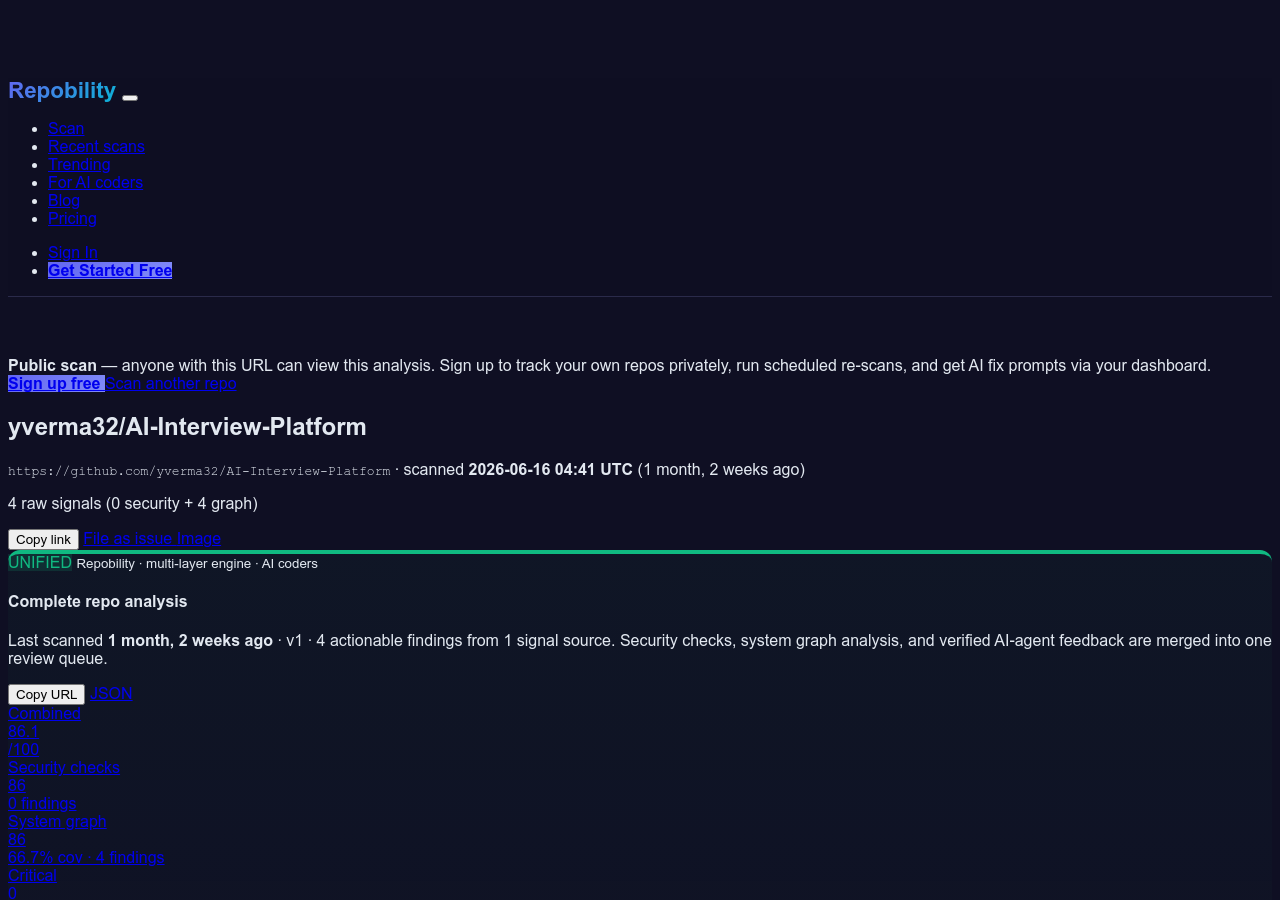Open the Recent scans nav link
The width and height of the screenshot is (1280, 900).
coord(96,146)
